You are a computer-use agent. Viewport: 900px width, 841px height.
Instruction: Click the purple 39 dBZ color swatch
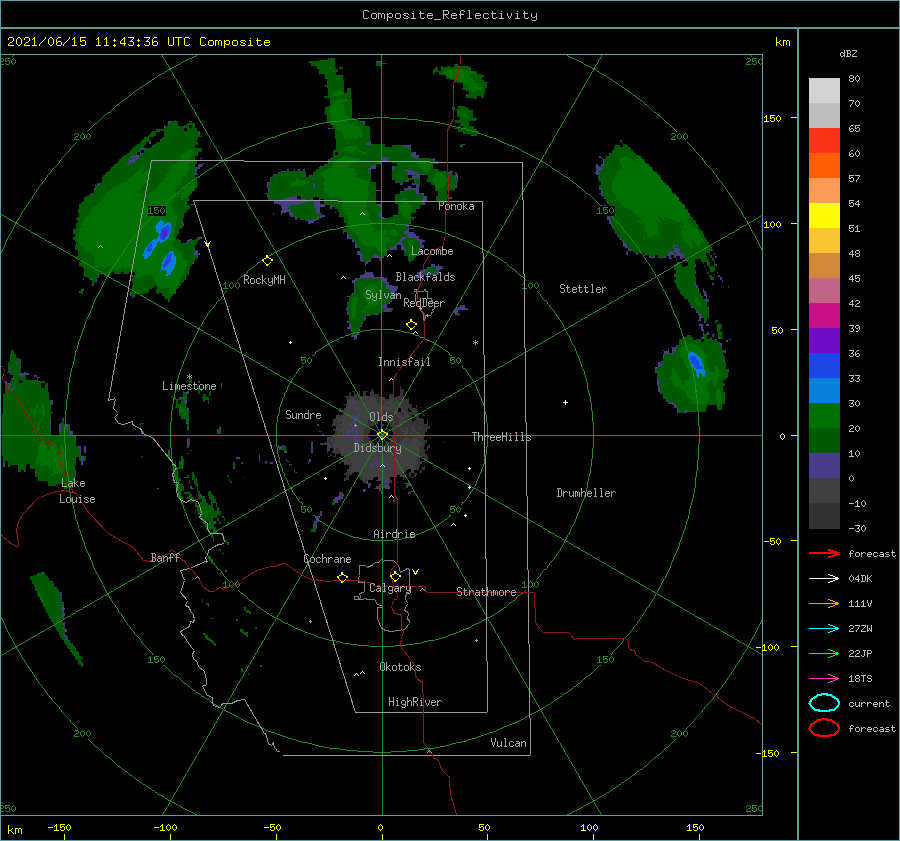point(824,341)
